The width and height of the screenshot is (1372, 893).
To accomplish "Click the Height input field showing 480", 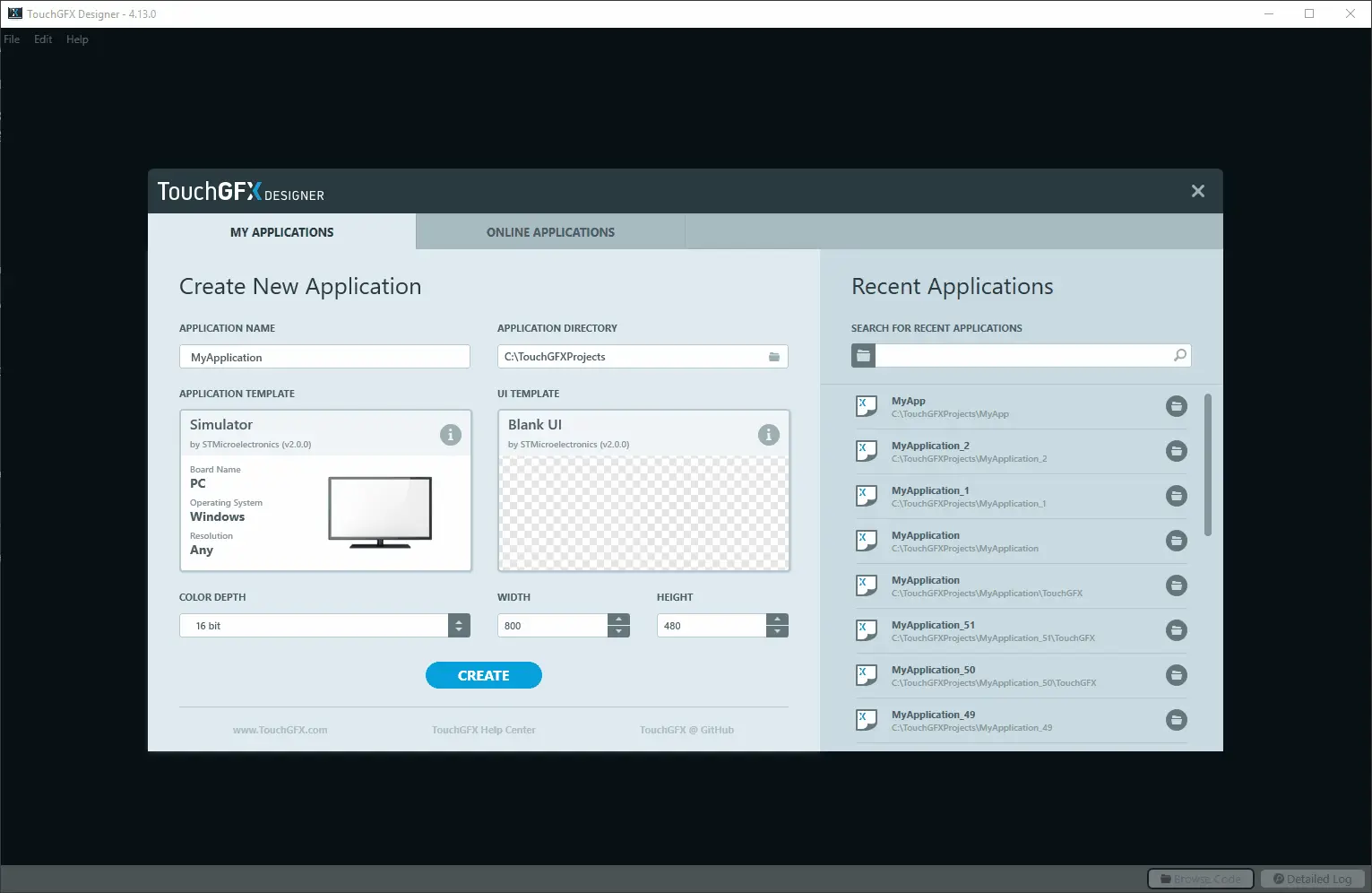I will pos(712,626).
